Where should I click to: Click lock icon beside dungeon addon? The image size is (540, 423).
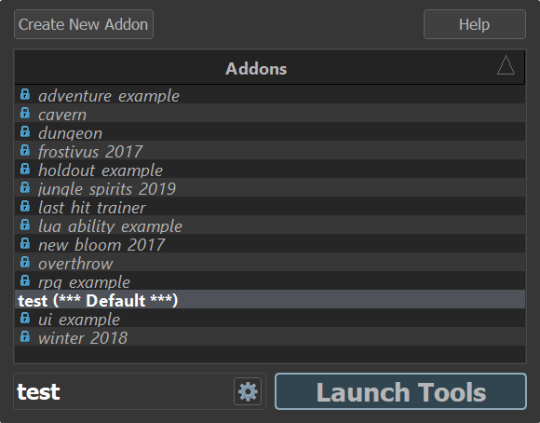[x=25, y=131]
